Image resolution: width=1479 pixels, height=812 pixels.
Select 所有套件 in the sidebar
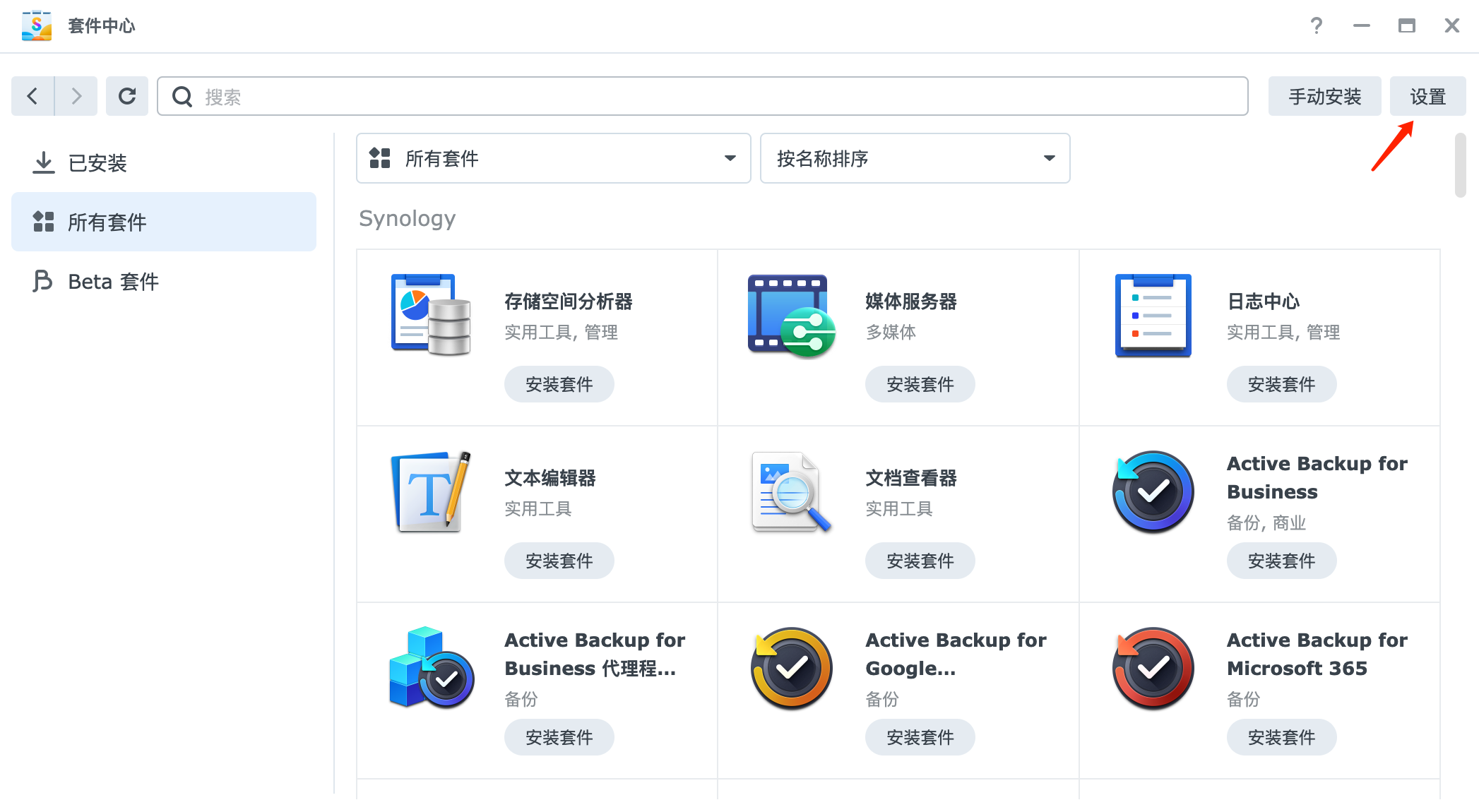164,222
